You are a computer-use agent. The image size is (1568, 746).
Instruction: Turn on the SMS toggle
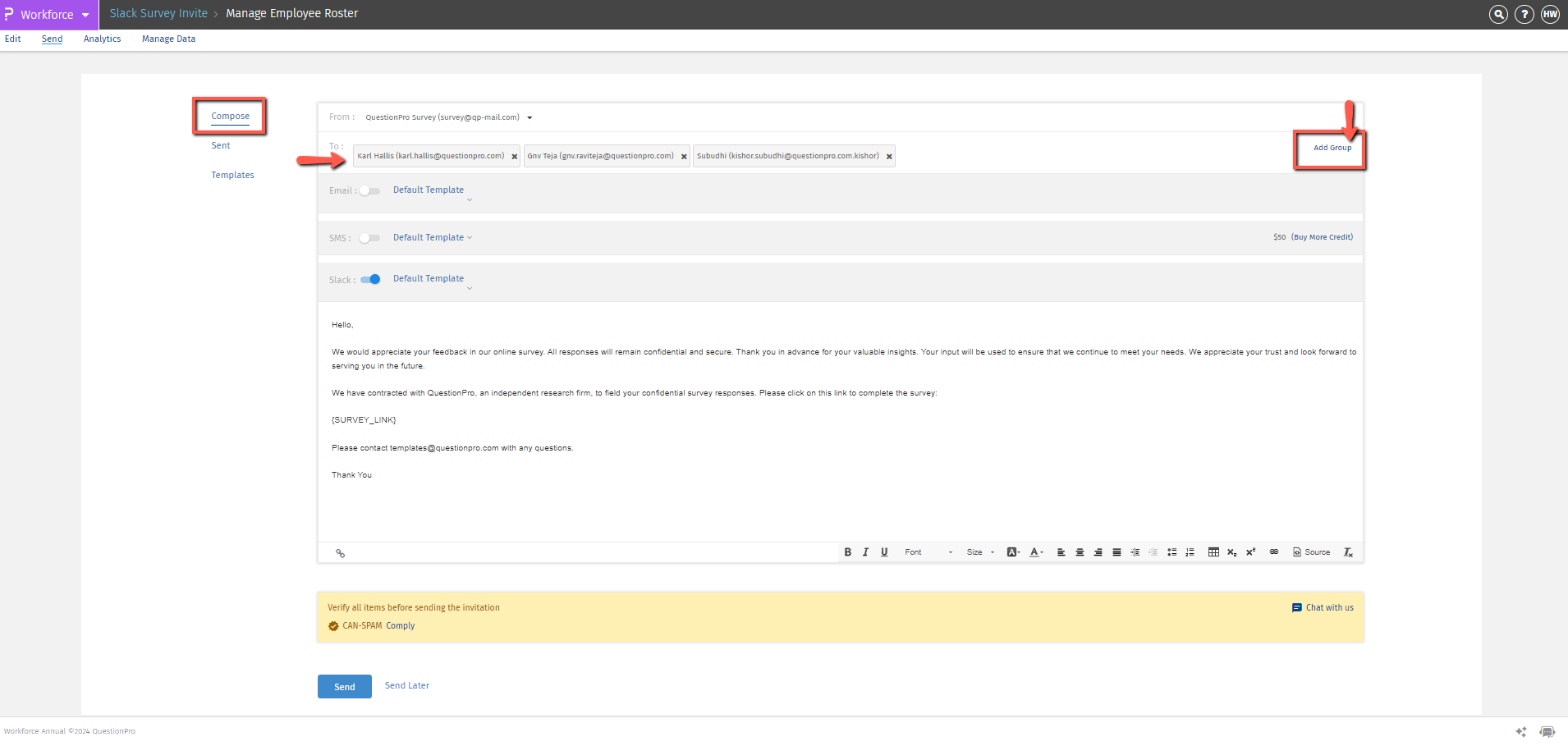(369, 238)
